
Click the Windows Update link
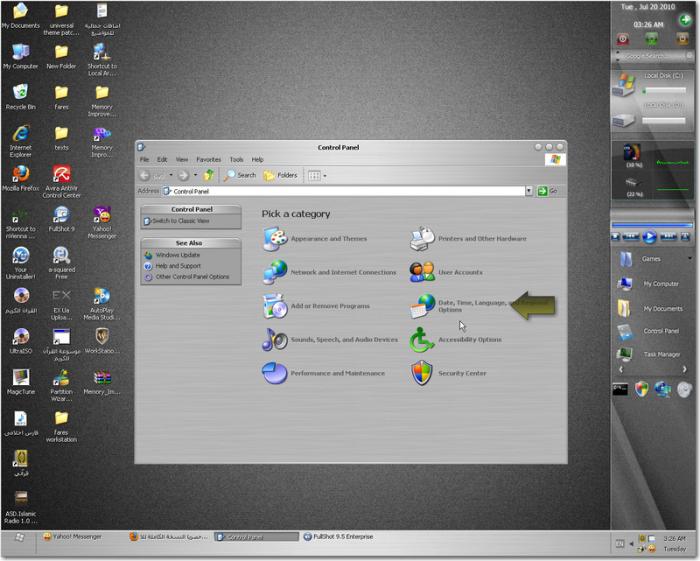click(x=177, y=255)
